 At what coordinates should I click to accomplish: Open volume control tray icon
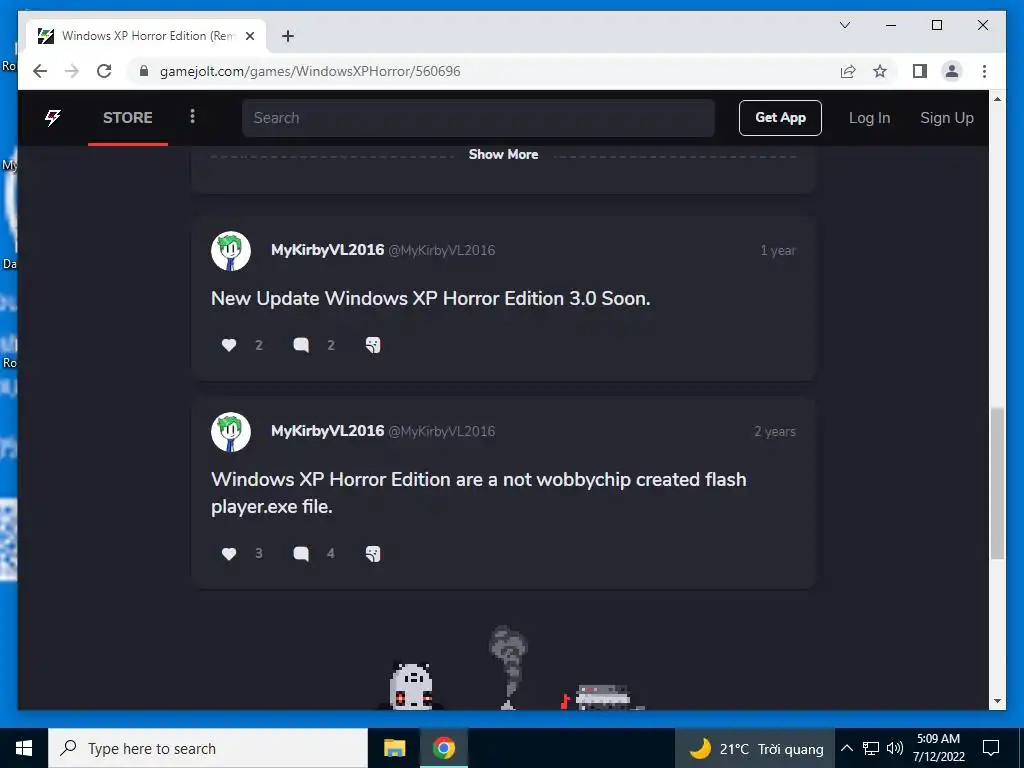coord(895,748)
